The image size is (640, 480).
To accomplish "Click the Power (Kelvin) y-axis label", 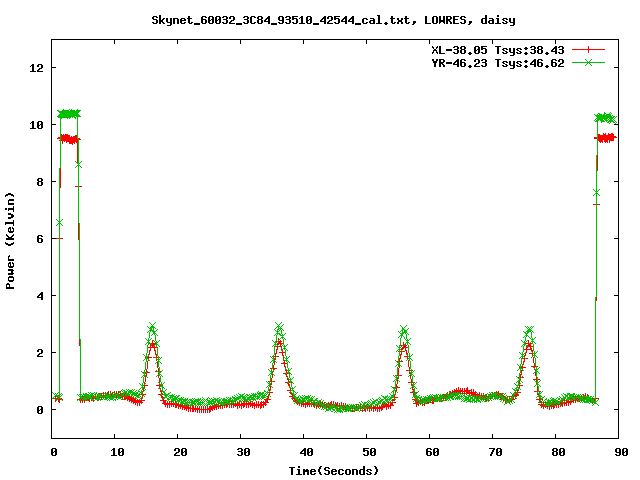I will 10,241.
